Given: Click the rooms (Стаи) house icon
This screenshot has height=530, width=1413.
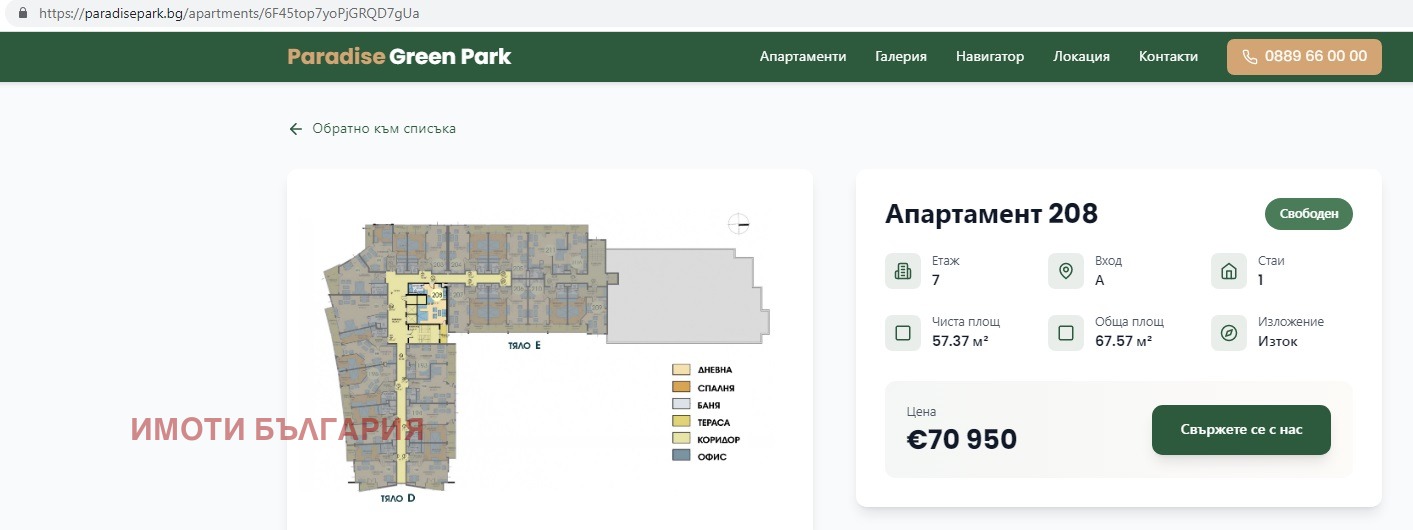Looking at the screenshot, I should tap(1229, 271).
